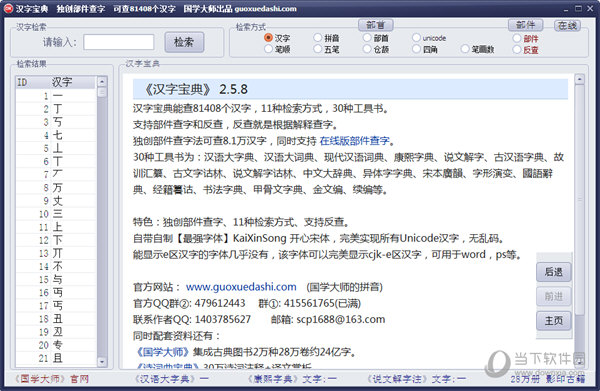This screenshot has width=600, height=391.
Task: Select the 拼音 search mode
Action: point(318,37)
